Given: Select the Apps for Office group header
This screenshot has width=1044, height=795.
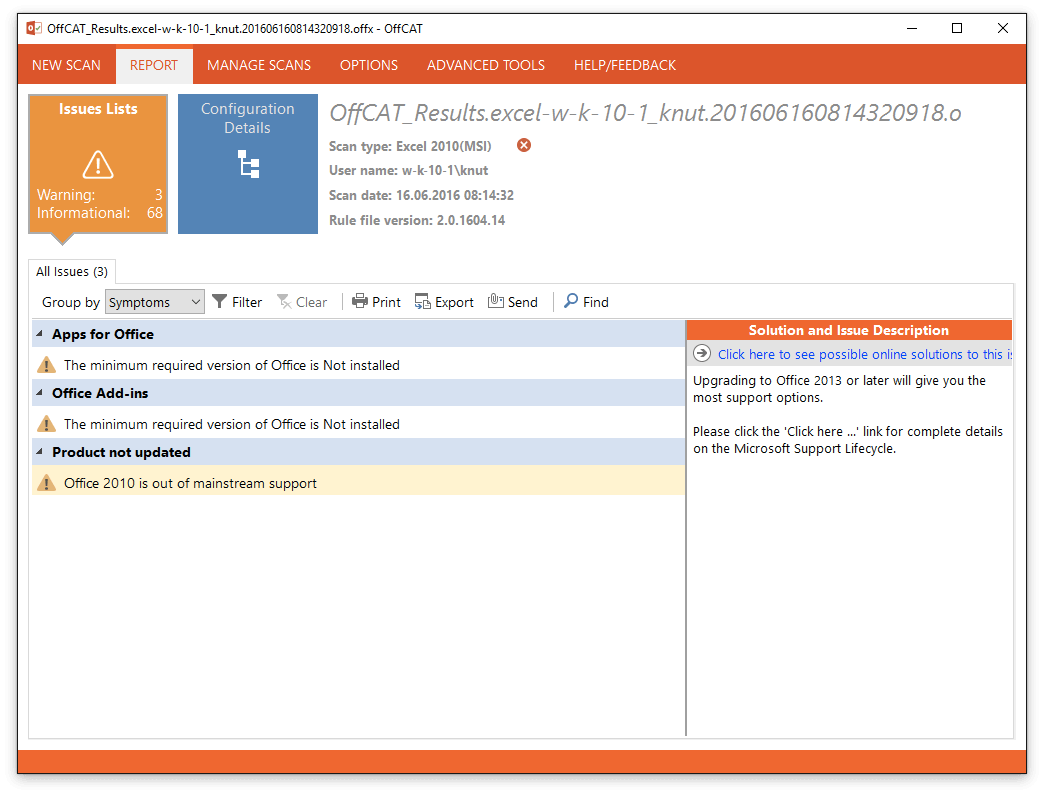Looking at the screenshot, I should (x=358, y=334).
